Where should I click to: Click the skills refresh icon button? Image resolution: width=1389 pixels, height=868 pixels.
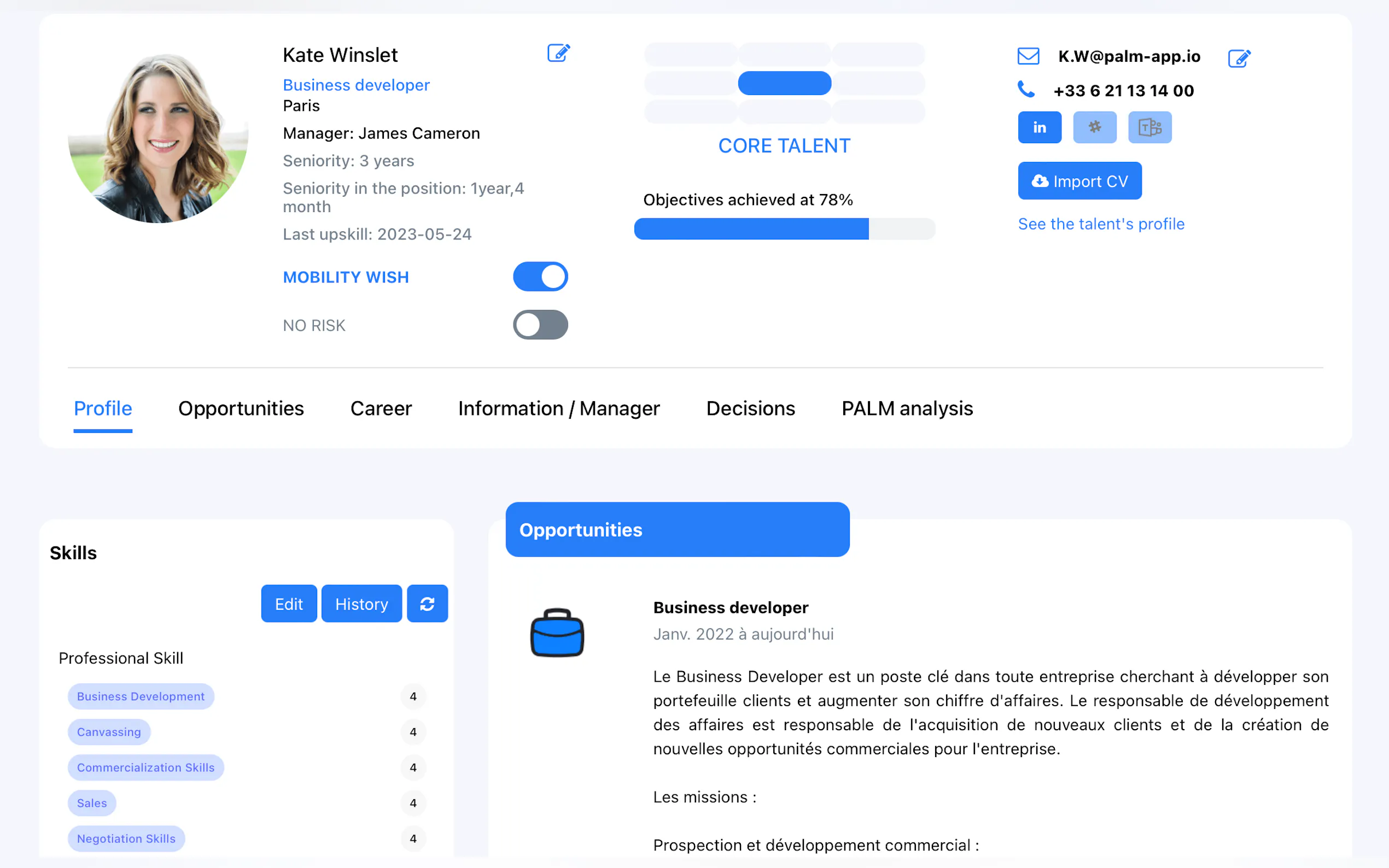coord(427,603)
